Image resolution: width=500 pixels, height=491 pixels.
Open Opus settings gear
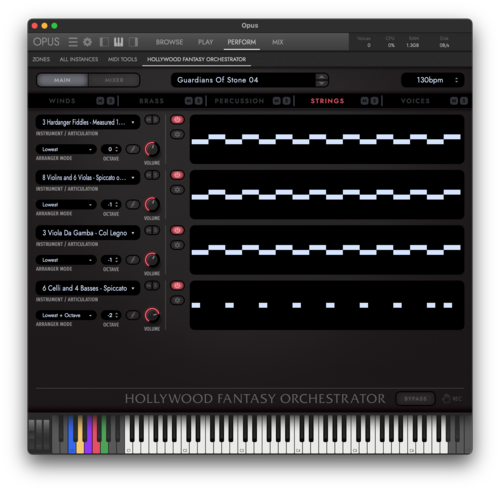point(87,42)
